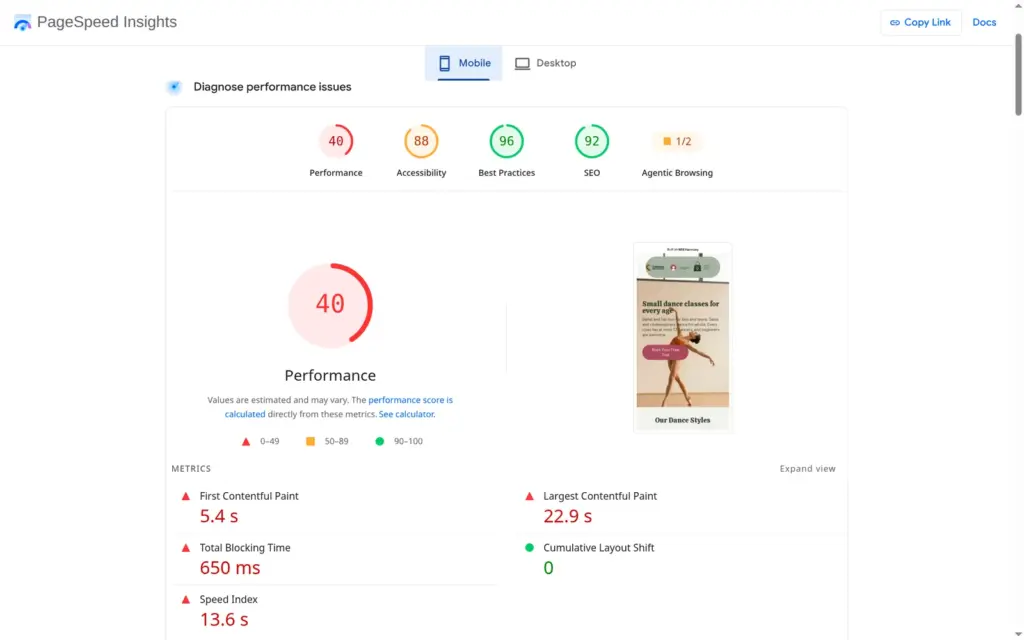
Task: Click the large Performance heading below gauge
Action: [330, 376]
